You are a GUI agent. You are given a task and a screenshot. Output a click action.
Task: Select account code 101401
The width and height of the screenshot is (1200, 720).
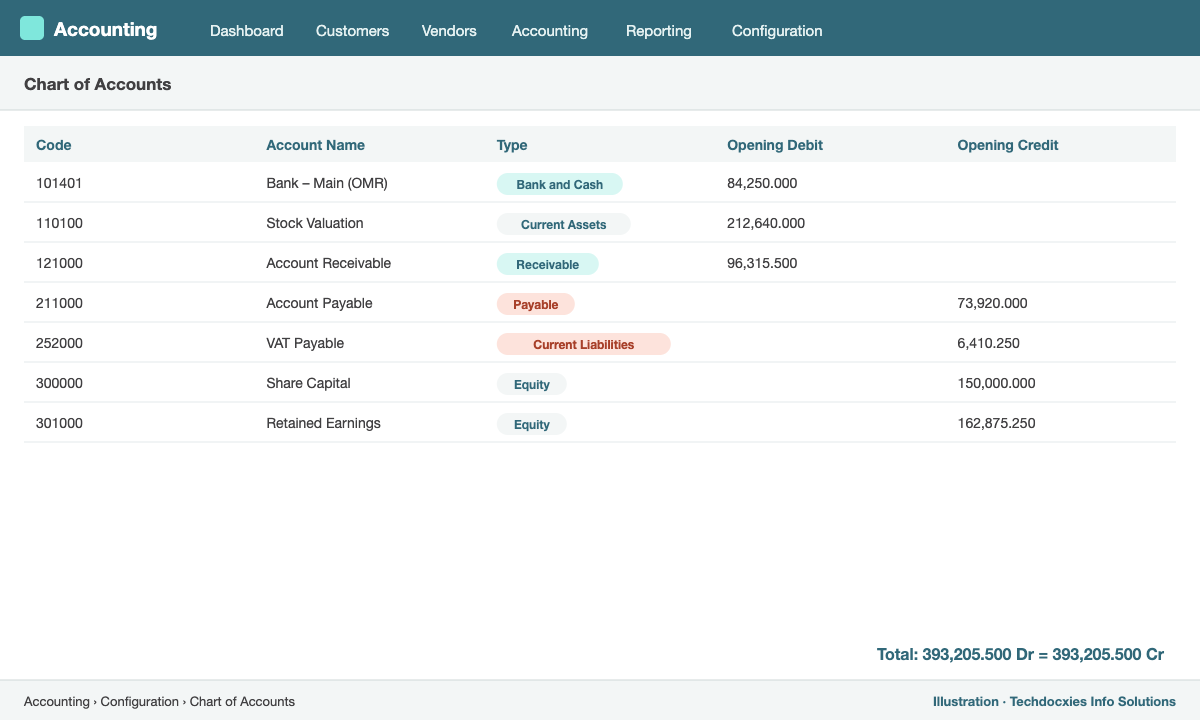[59, 183]
